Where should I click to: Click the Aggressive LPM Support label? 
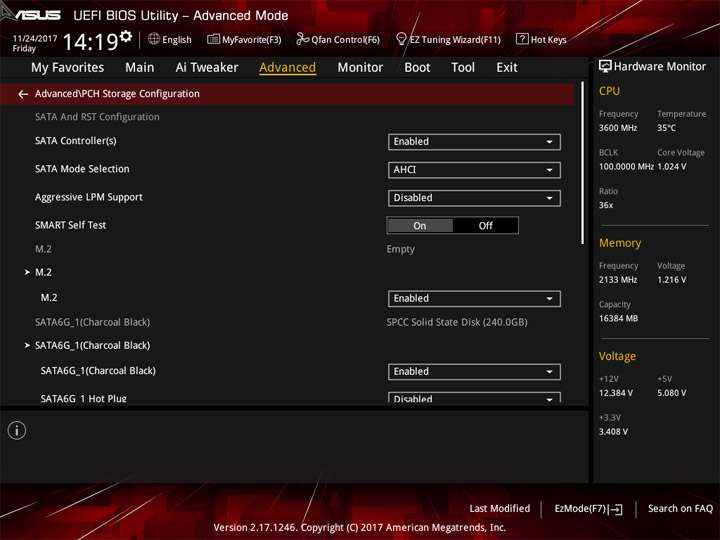(x=89, y=197)
